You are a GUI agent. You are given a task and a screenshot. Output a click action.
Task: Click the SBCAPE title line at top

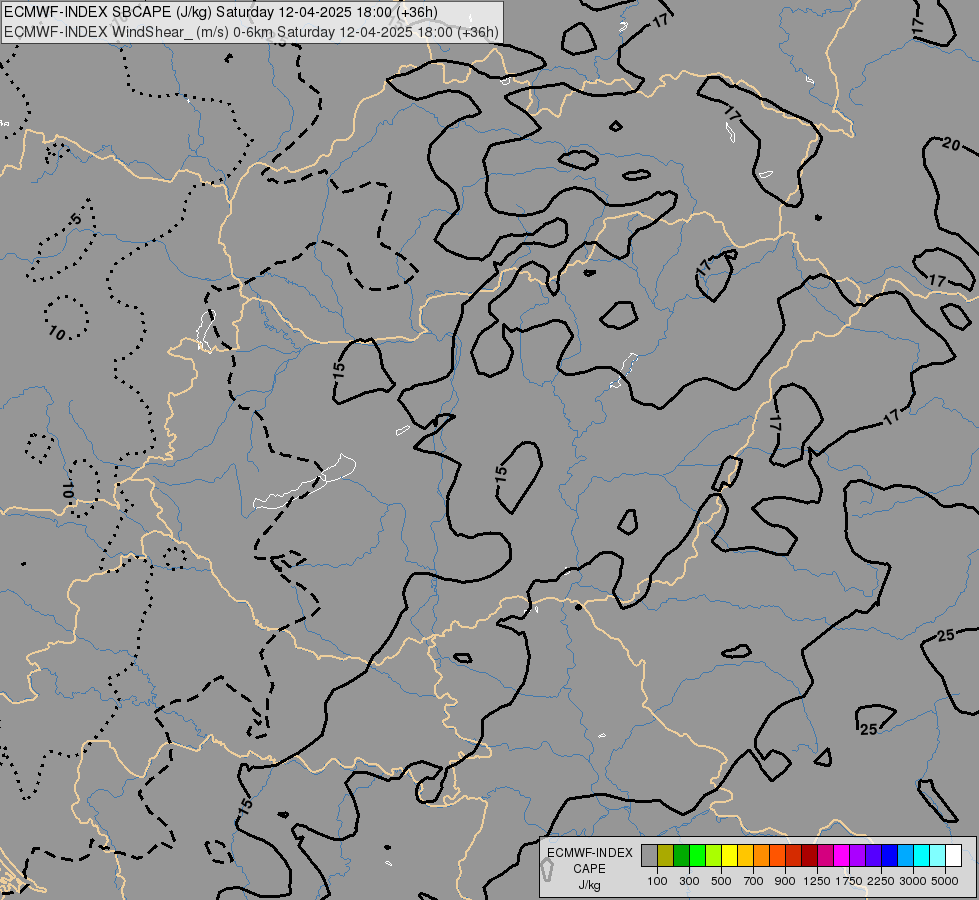(220, 12)
